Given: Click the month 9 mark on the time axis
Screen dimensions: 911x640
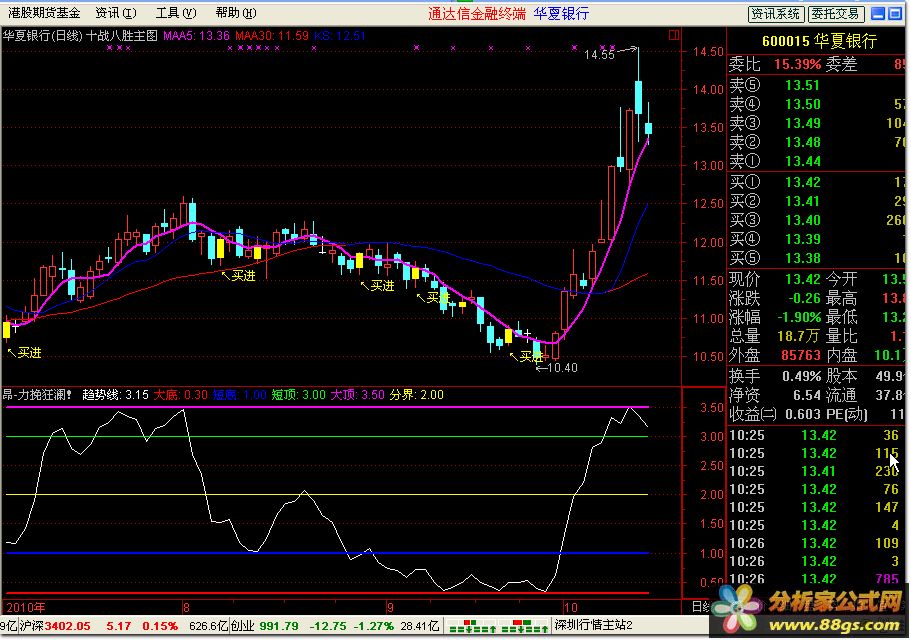Looking at the screenshot, I should pyautogui.click(x=390, y=607).
